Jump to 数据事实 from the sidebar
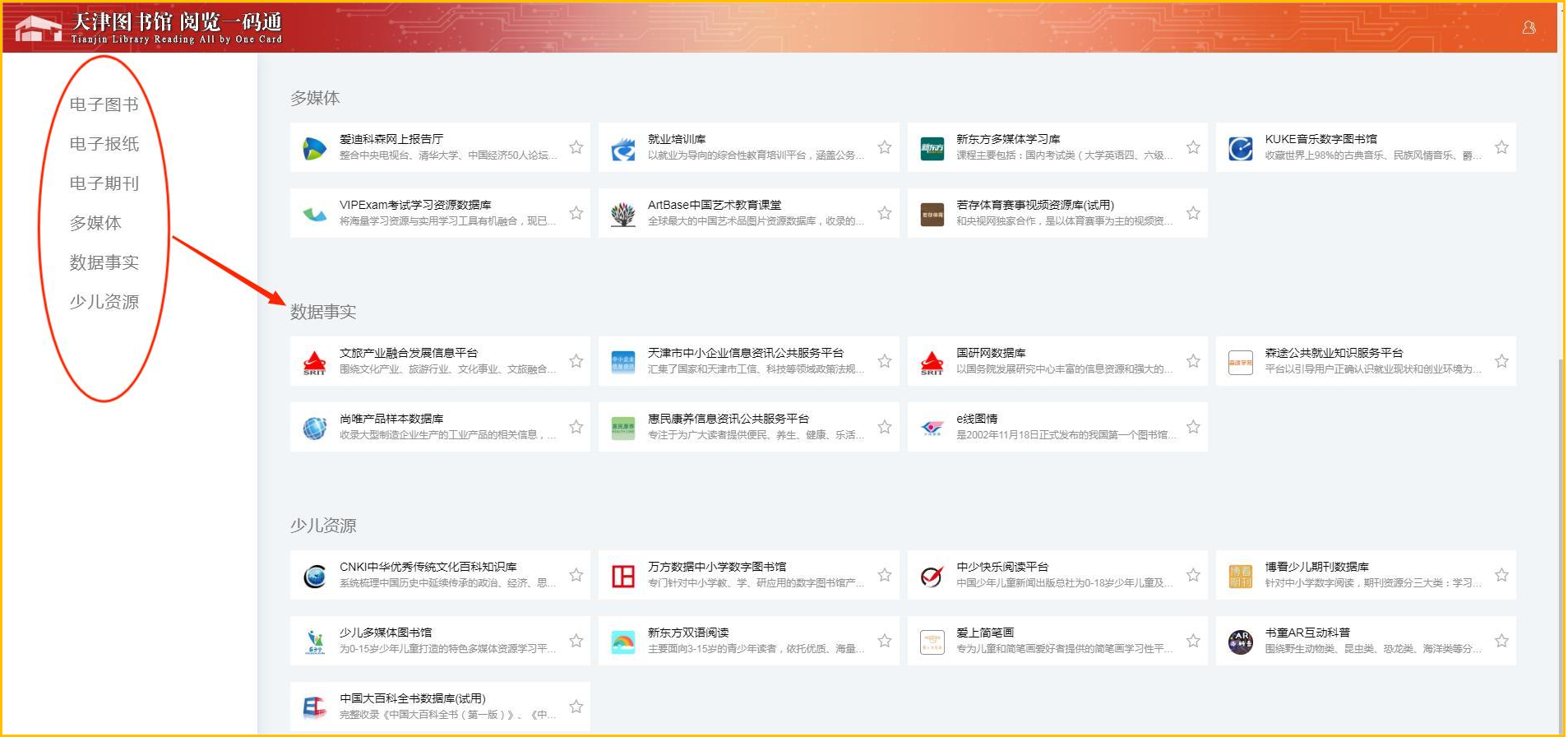The height and width of the screenshot is (737, 1568). pyautogui.click(x=104, y=262)
